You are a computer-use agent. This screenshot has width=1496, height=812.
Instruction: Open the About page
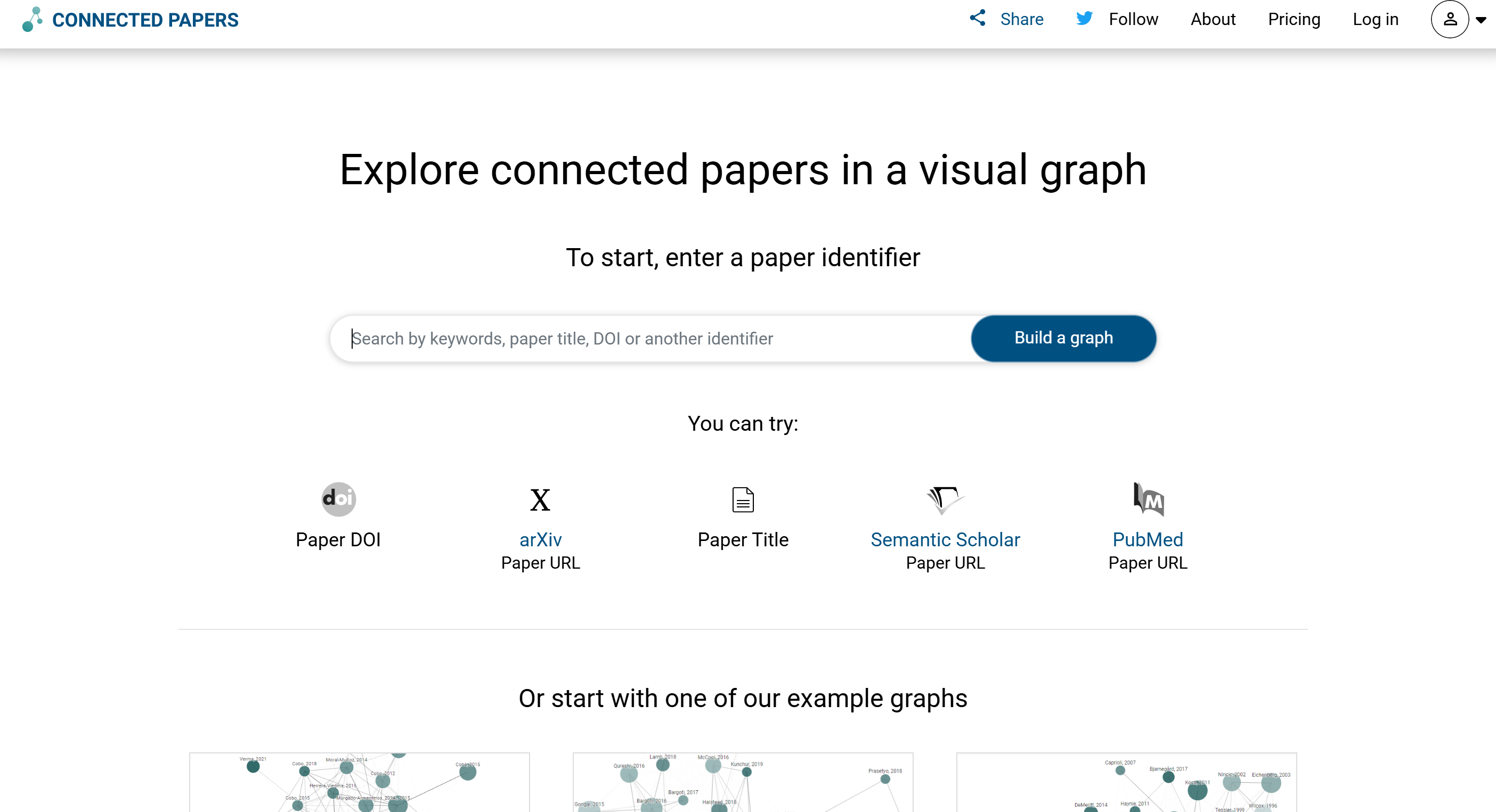coord(1213,19)
